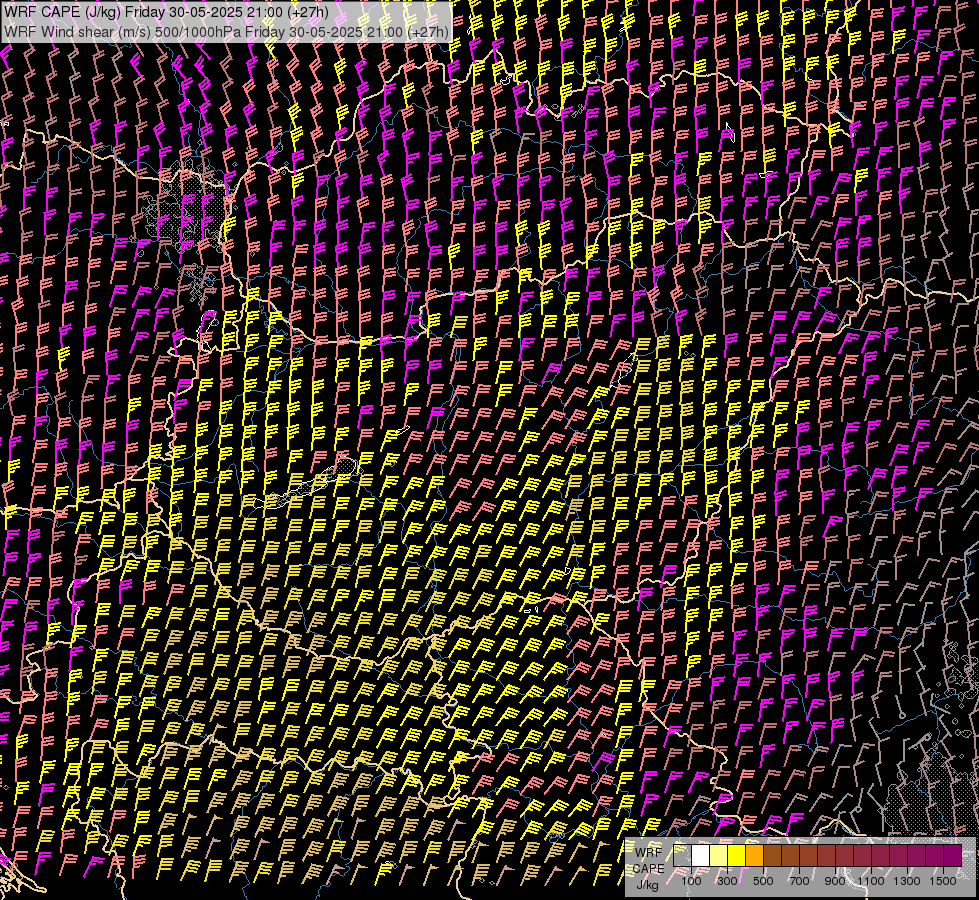The height and width of the screenshot is (900, 979).
Task: Click the CAPE word in the legend
Action: coord(649,869)
